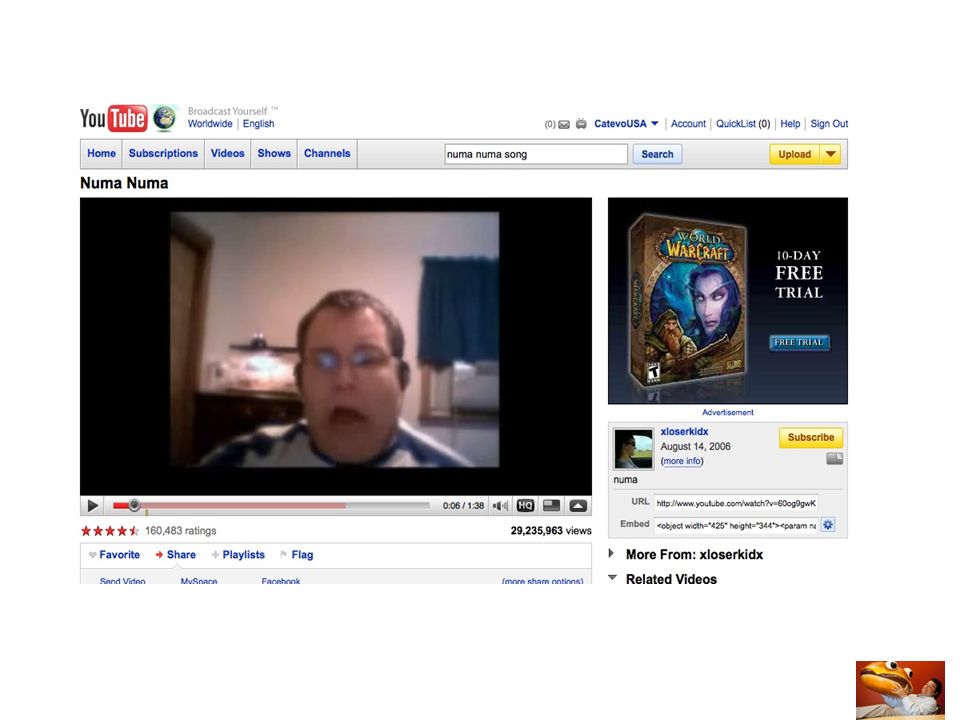Image resolution: width=960 pixels, height=720 pixels.
Task: Toggle HQ high quality playback
Action: click(x=525, y=506)
